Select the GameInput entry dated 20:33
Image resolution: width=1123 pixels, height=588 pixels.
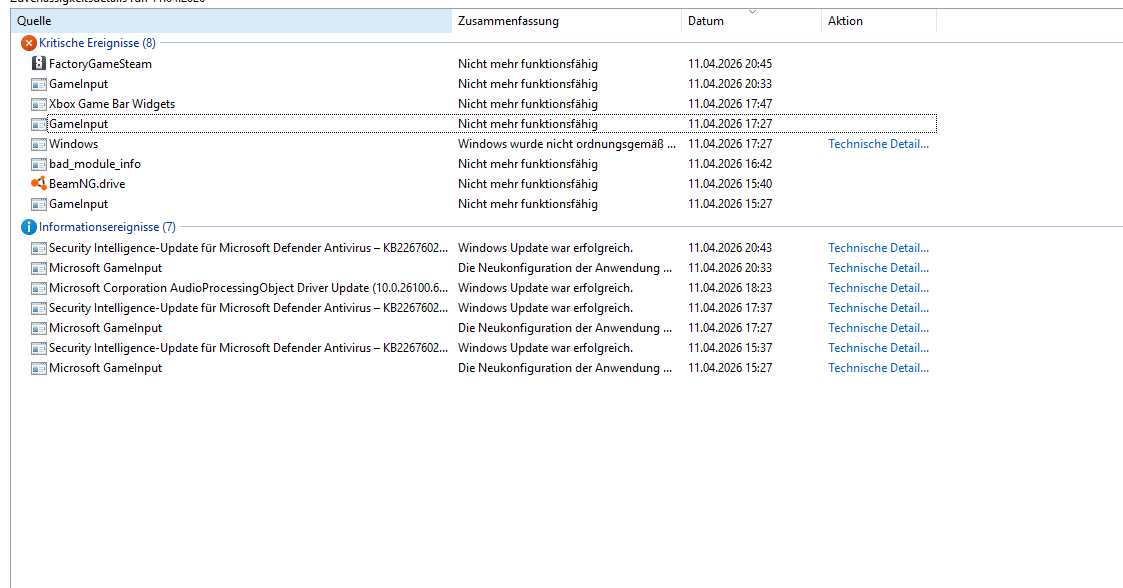79,84
